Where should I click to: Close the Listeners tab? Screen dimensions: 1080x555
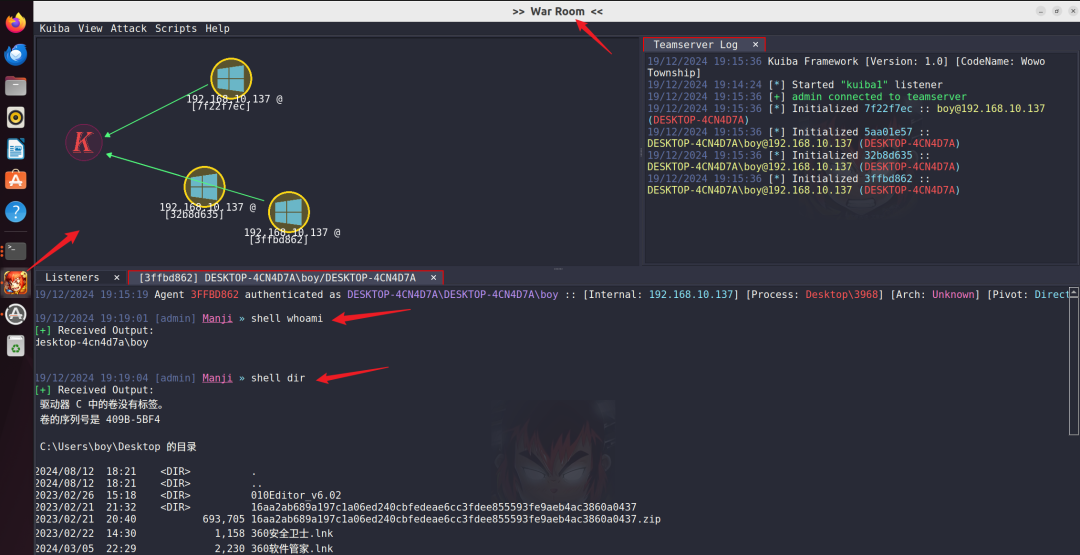click(x=116, y=278)
